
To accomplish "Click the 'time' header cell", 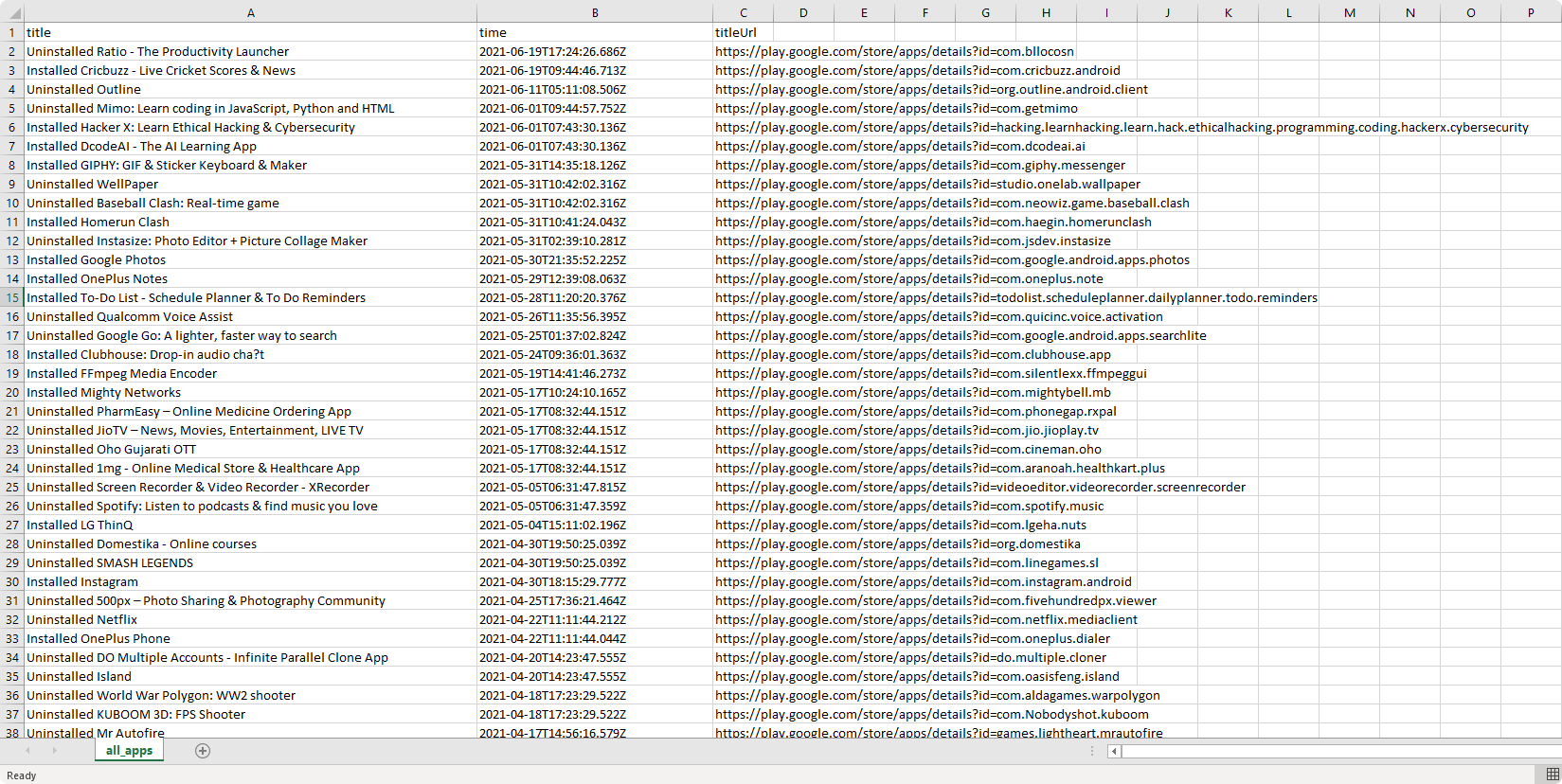I will 595,32.
